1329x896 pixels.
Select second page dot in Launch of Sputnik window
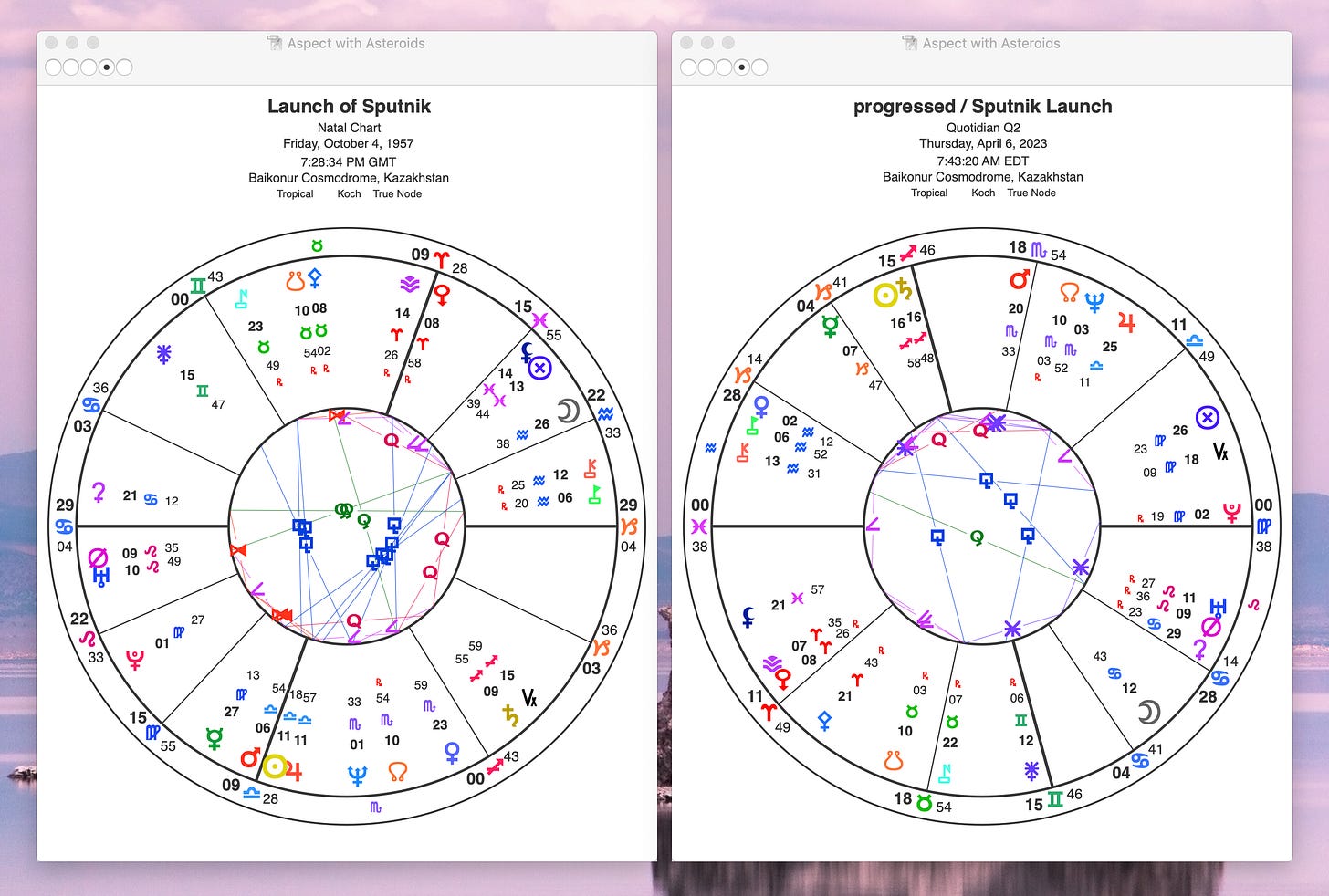click(70, 67)
